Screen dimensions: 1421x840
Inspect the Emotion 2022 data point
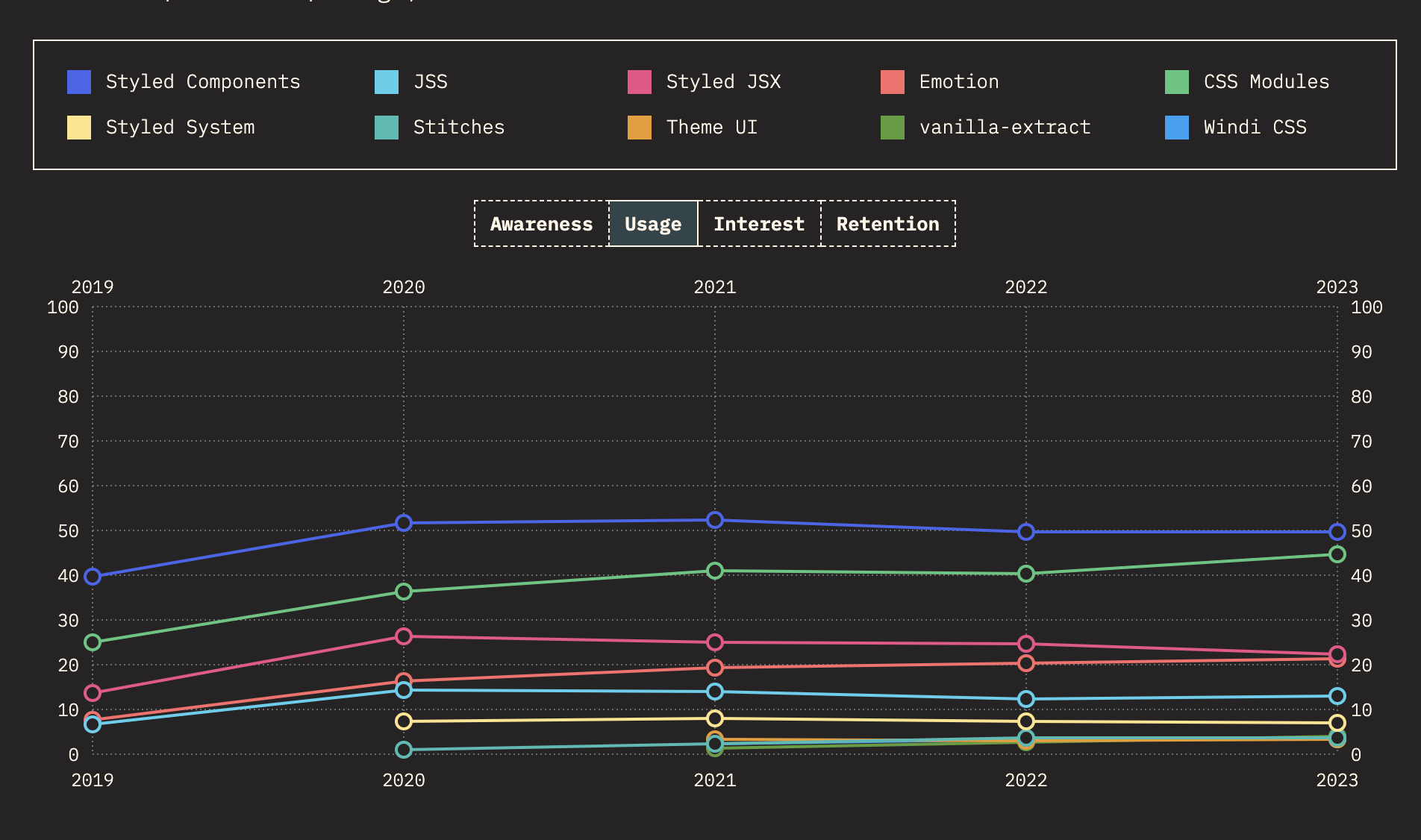pyautogui.click(x=1026, y=663)
